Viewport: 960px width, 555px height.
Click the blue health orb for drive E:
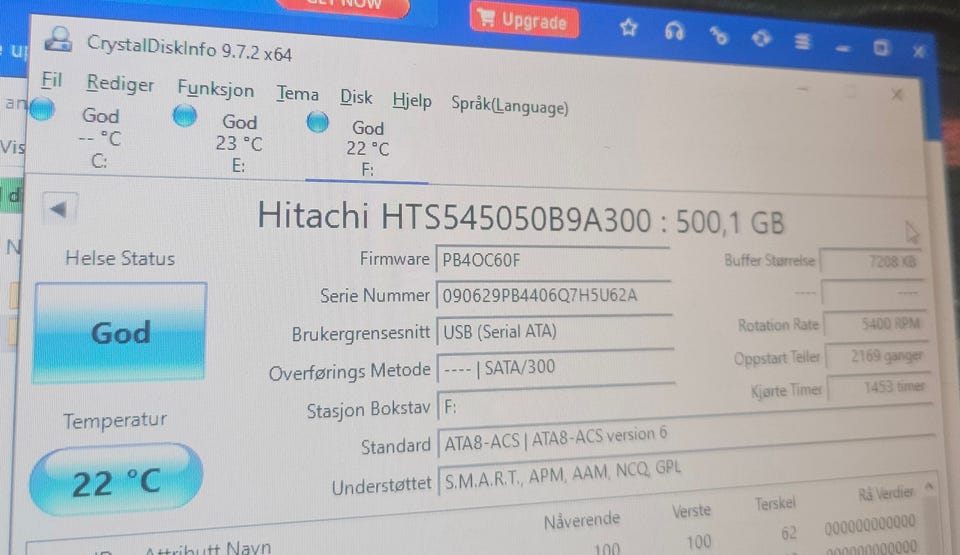[x=185, y=115]
